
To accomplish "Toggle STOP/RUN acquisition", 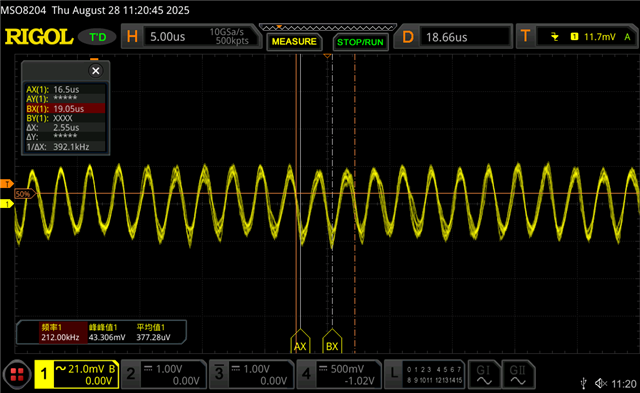I will click(360, 42).
